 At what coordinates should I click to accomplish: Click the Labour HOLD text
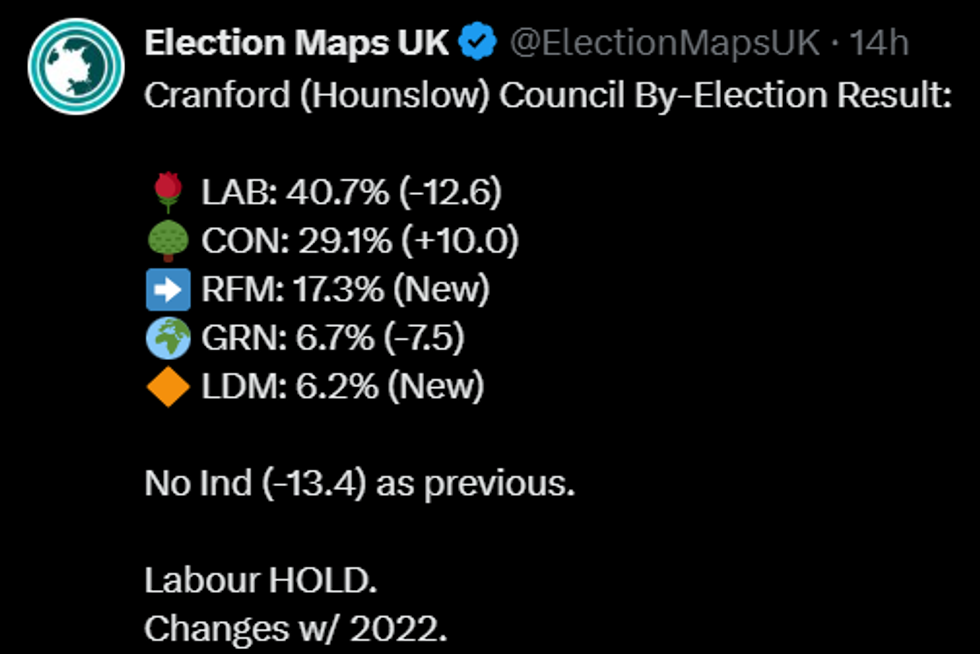261,580
